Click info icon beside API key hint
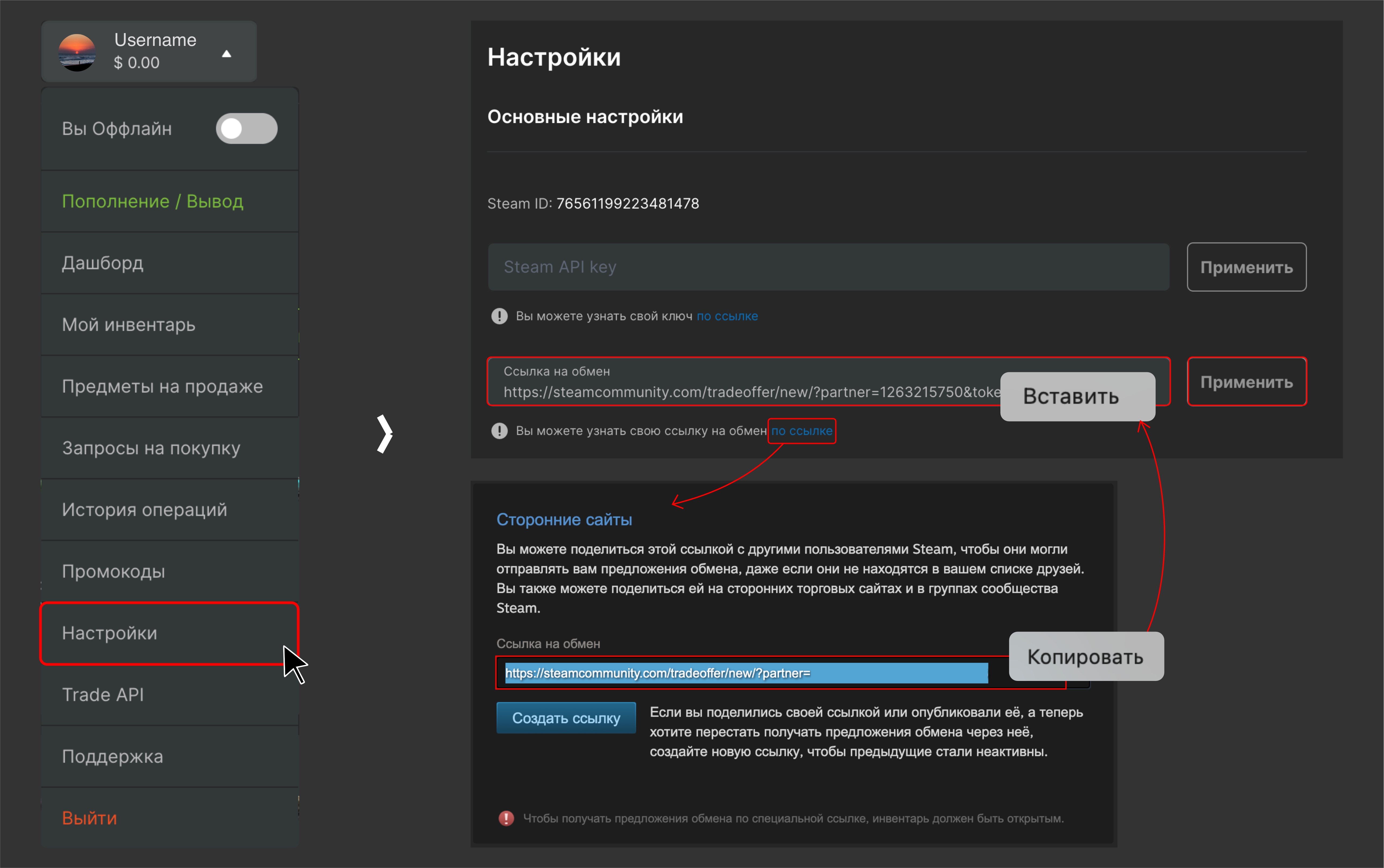 pos(500,316)
